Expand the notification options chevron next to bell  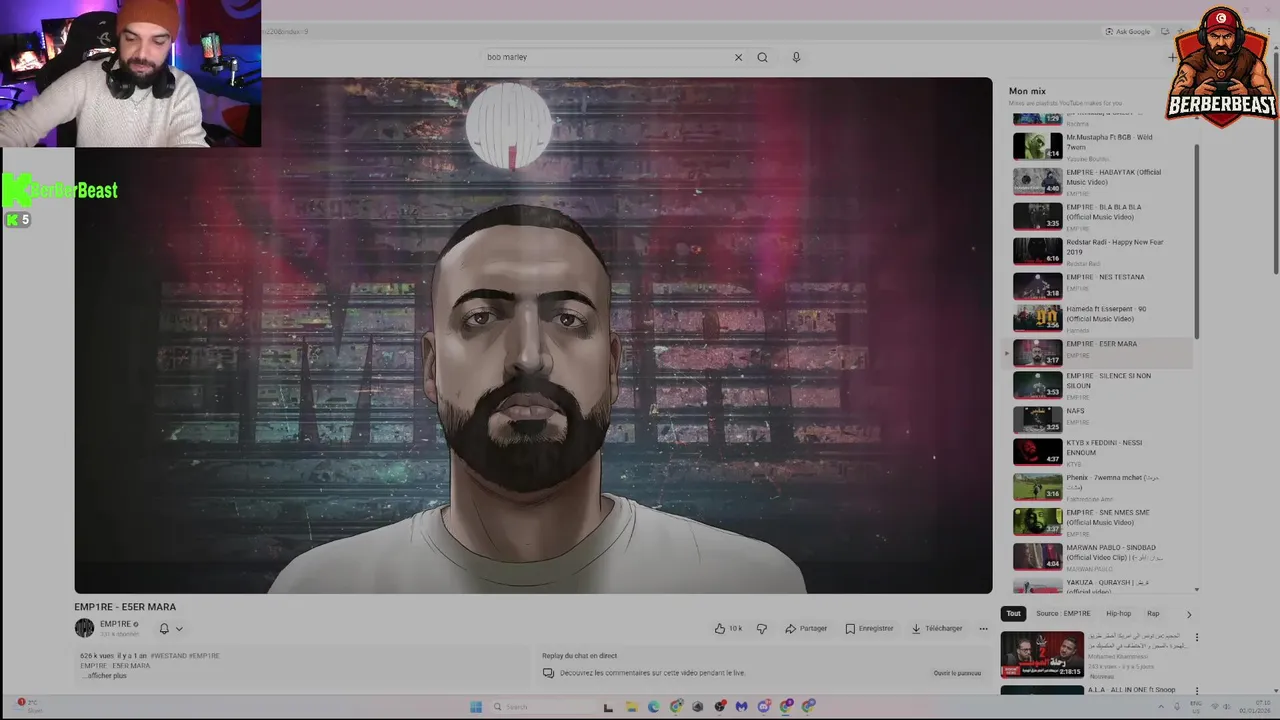(179, 629)
